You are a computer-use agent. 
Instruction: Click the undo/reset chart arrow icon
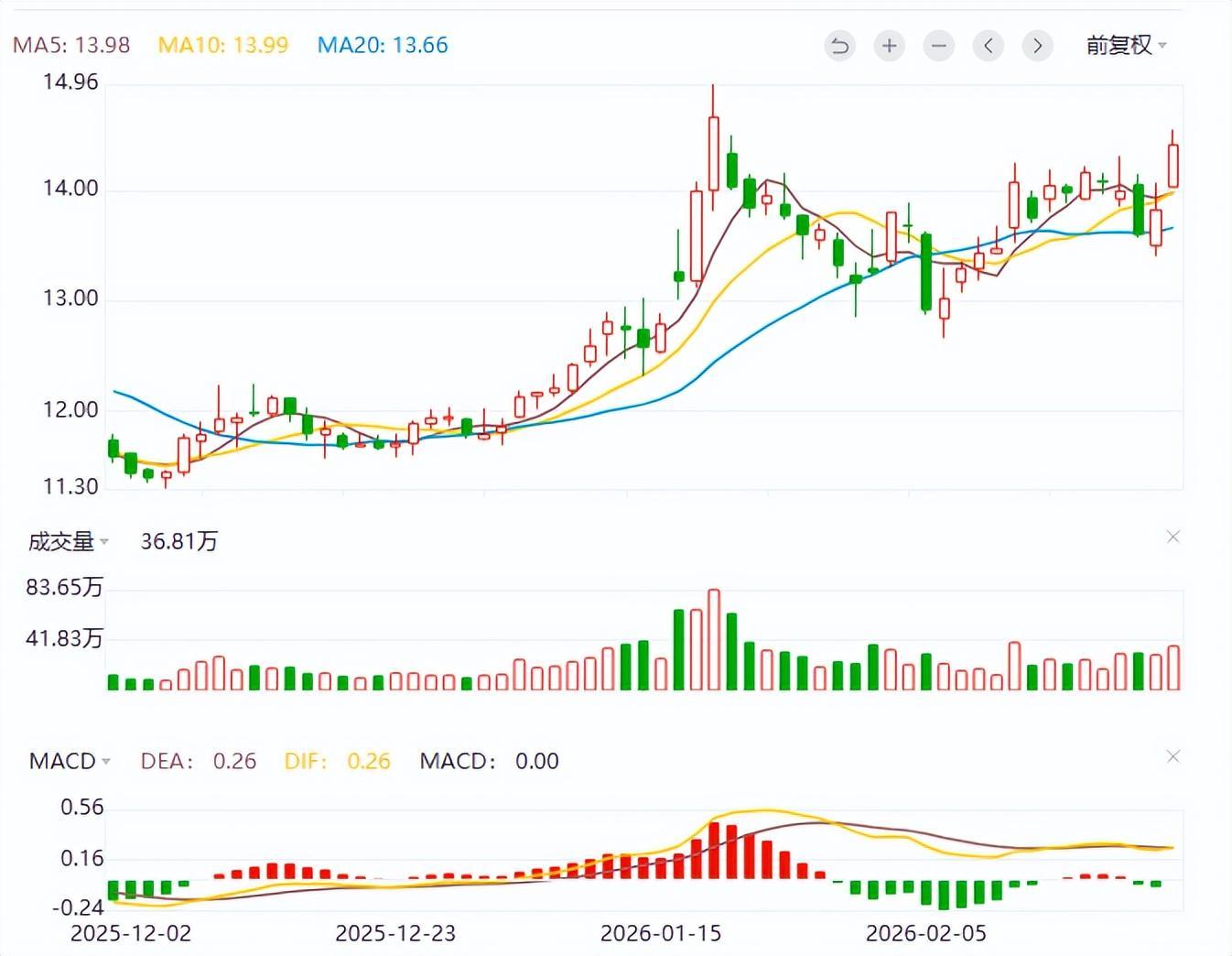point(839,46)
